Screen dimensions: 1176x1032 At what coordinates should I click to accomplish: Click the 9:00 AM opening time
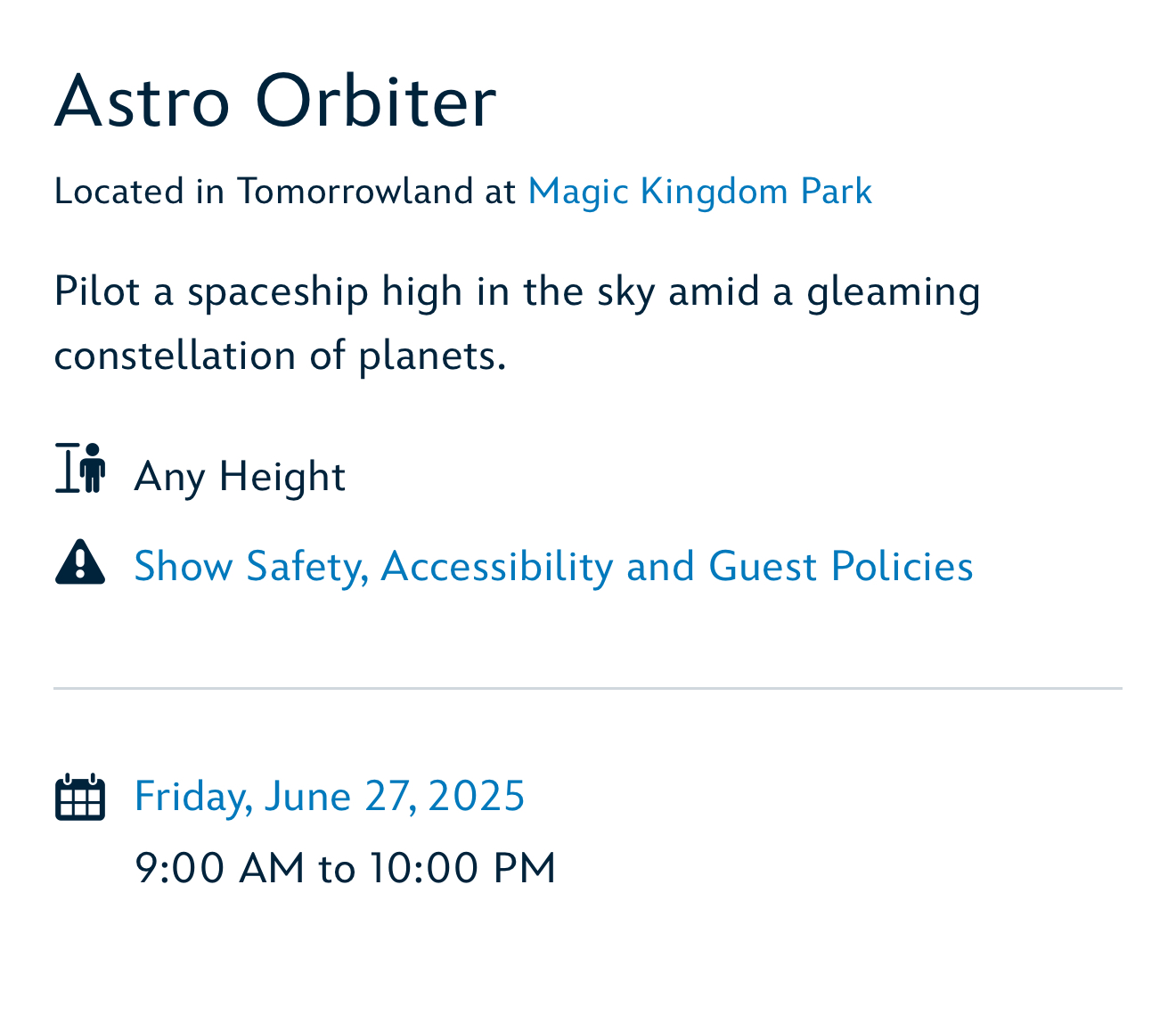point(220,868)
